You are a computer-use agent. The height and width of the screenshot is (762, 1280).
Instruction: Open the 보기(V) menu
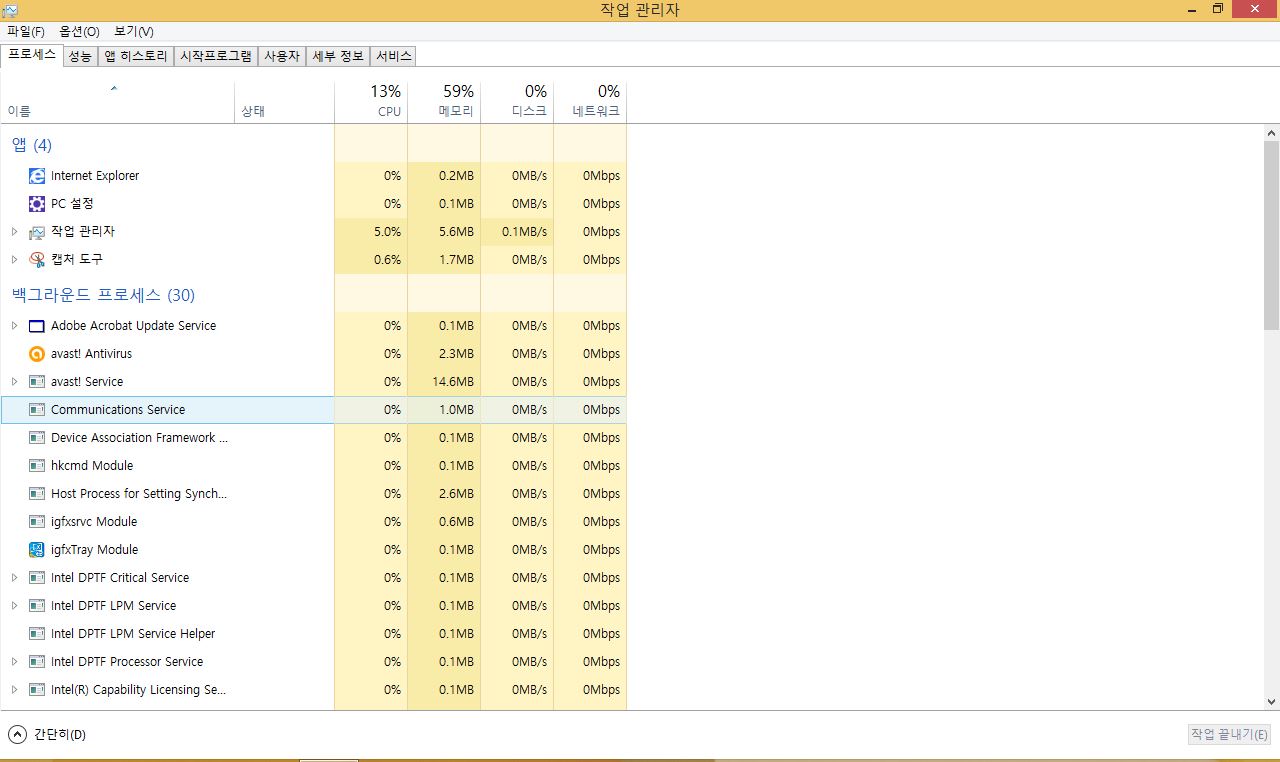[x=134, y=32]
